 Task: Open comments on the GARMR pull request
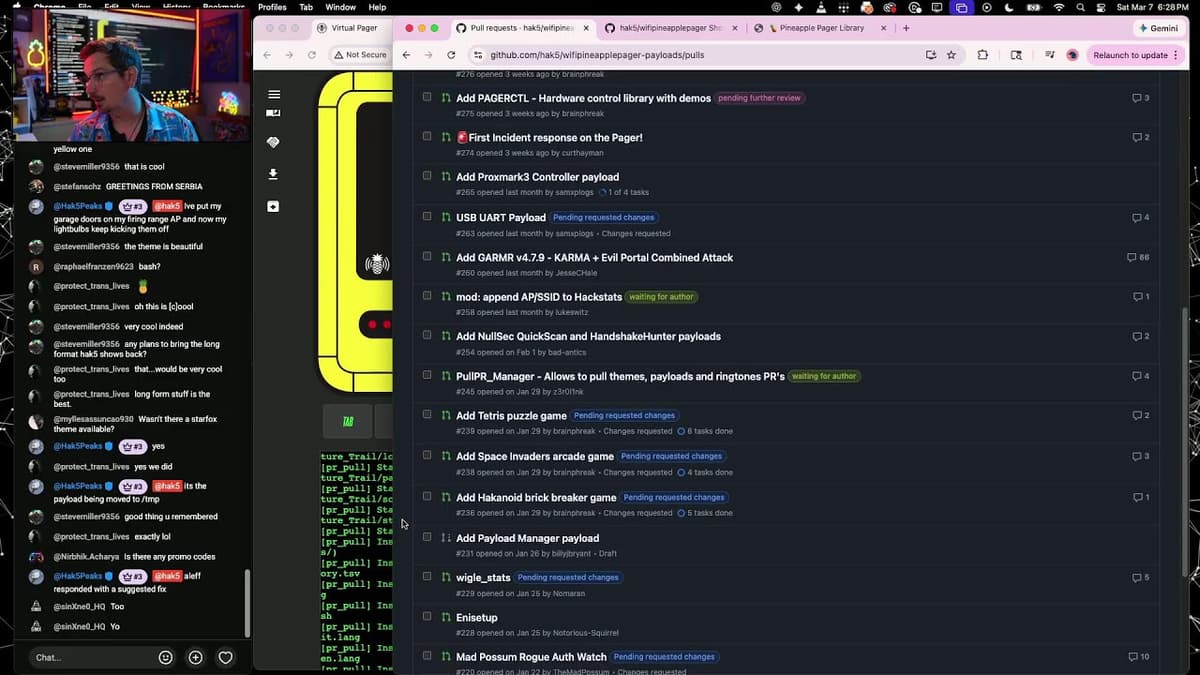(x=1138, y=257)
